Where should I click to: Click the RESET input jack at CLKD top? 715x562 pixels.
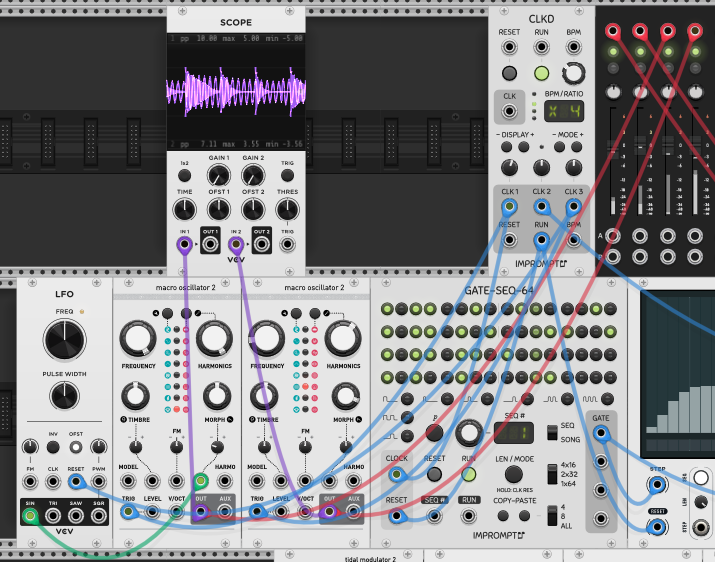[509, 47]
